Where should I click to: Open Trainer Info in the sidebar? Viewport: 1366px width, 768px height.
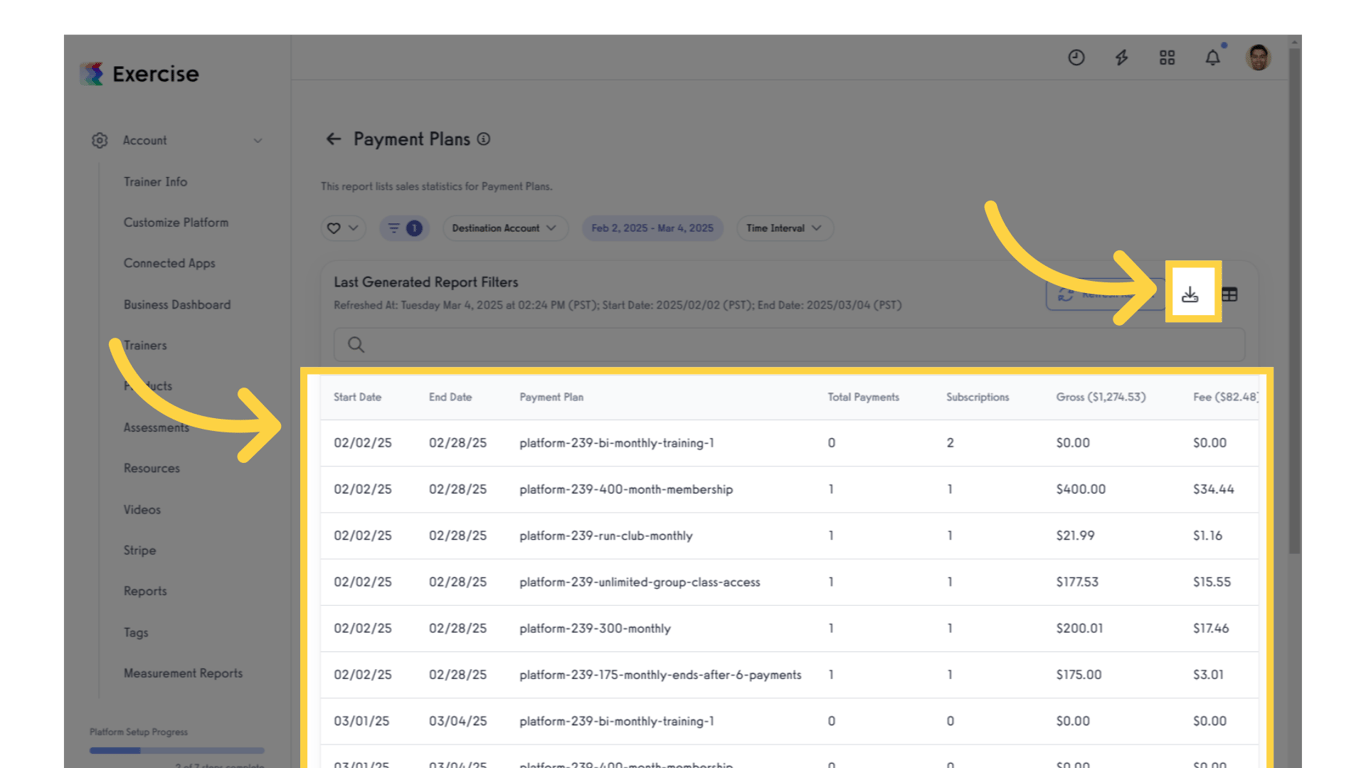point(155,182)
